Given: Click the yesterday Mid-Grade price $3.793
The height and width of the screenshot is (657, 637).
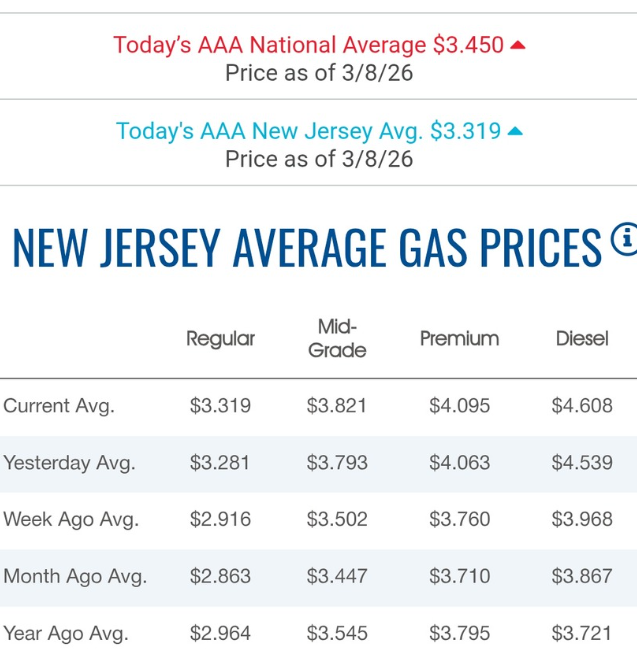Looking at the screenshot, I should click(x=337, y=463).
